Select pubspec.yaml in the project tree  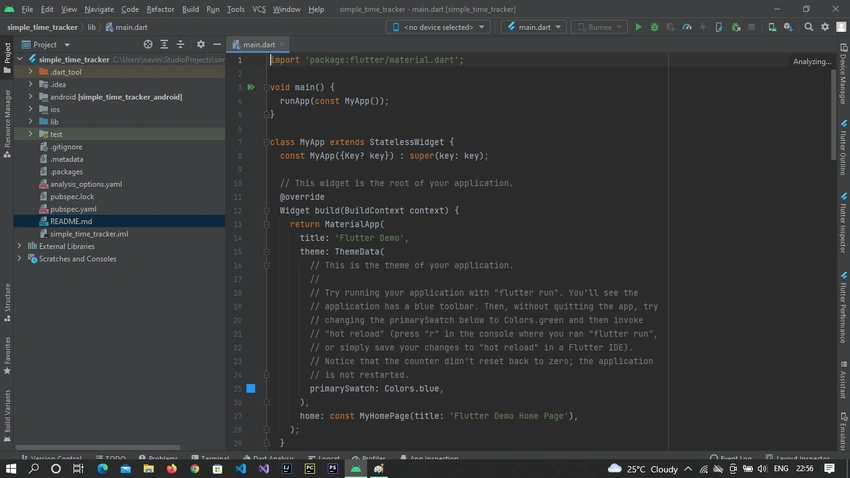[73, 209]
